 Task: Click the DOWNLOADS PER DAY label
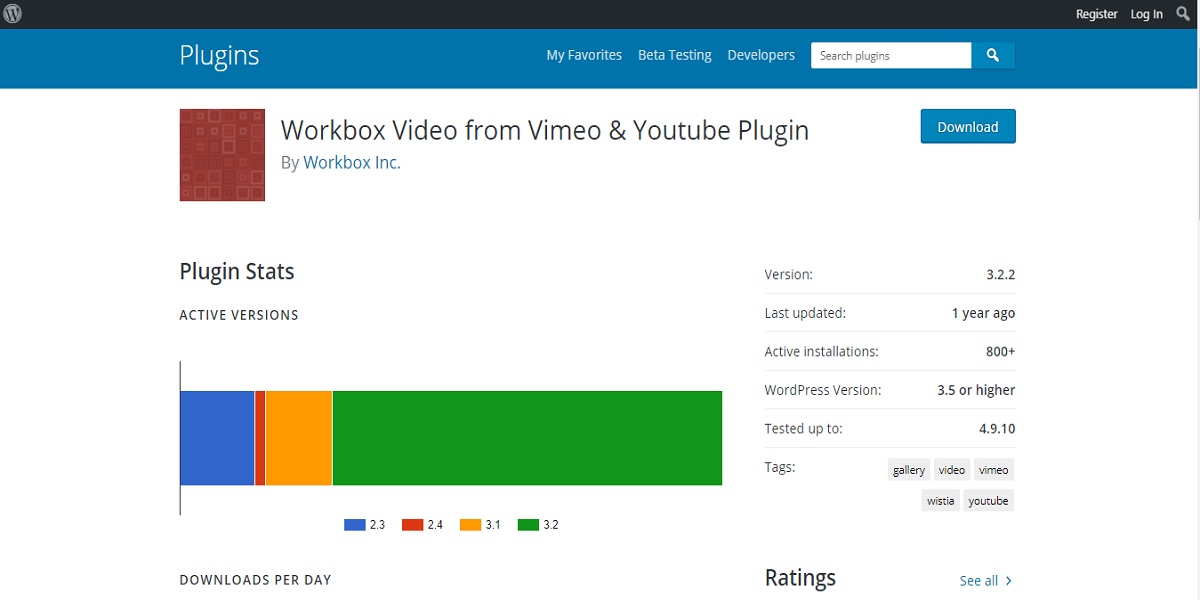click(x=255, y=580)
